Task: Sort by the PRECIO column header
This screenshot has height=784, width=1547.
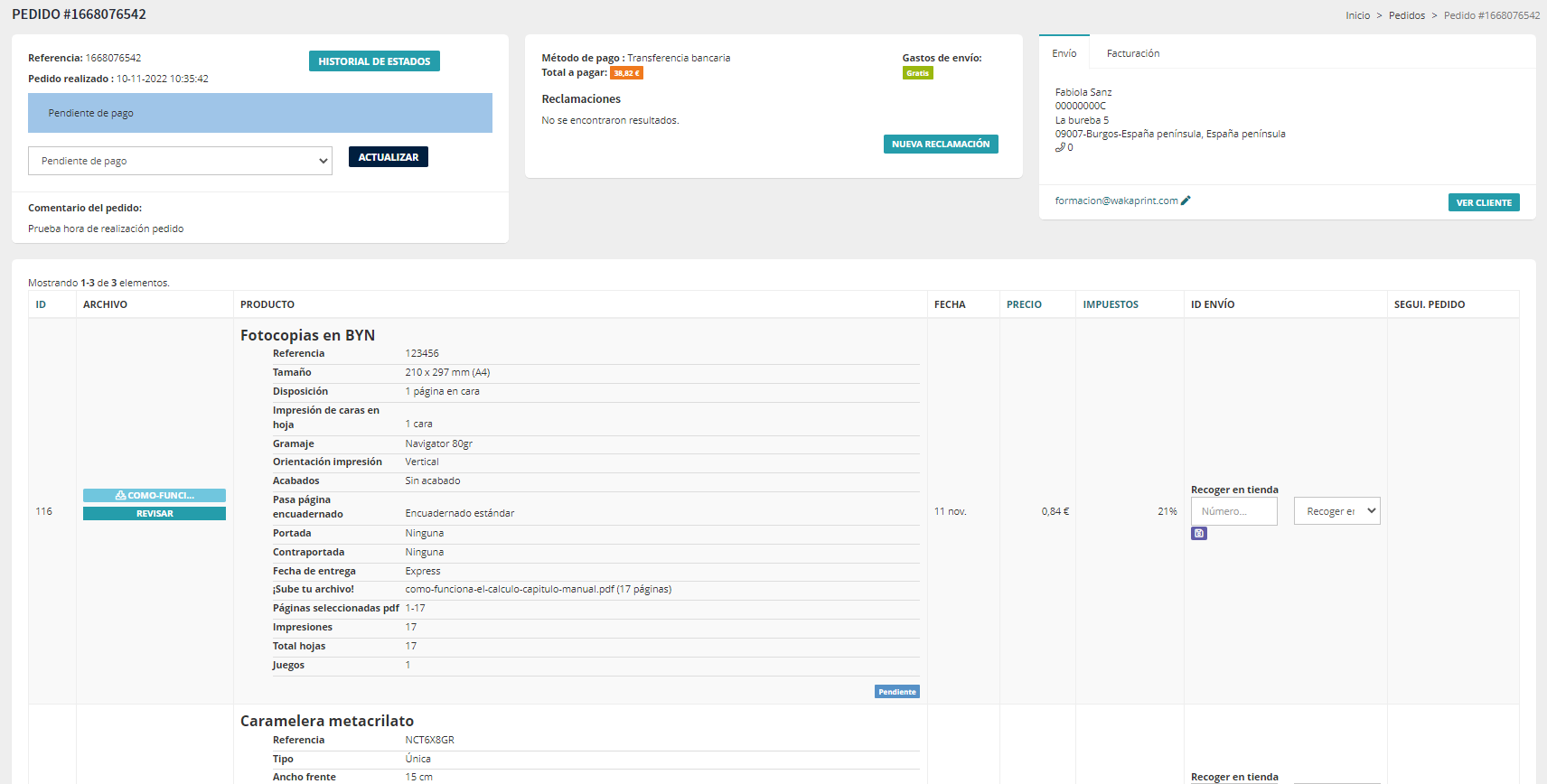Action: [1024, 304]
